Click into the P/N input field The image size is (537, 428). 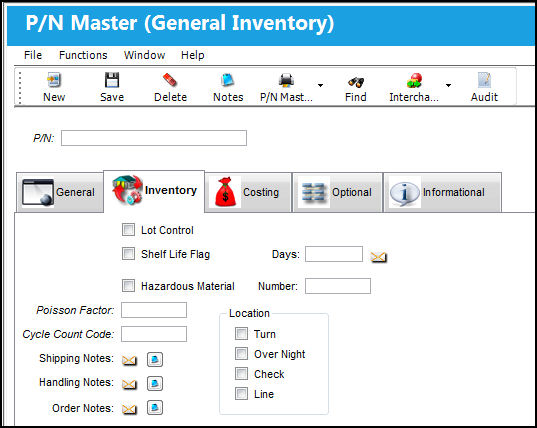(x=154, y=138)
